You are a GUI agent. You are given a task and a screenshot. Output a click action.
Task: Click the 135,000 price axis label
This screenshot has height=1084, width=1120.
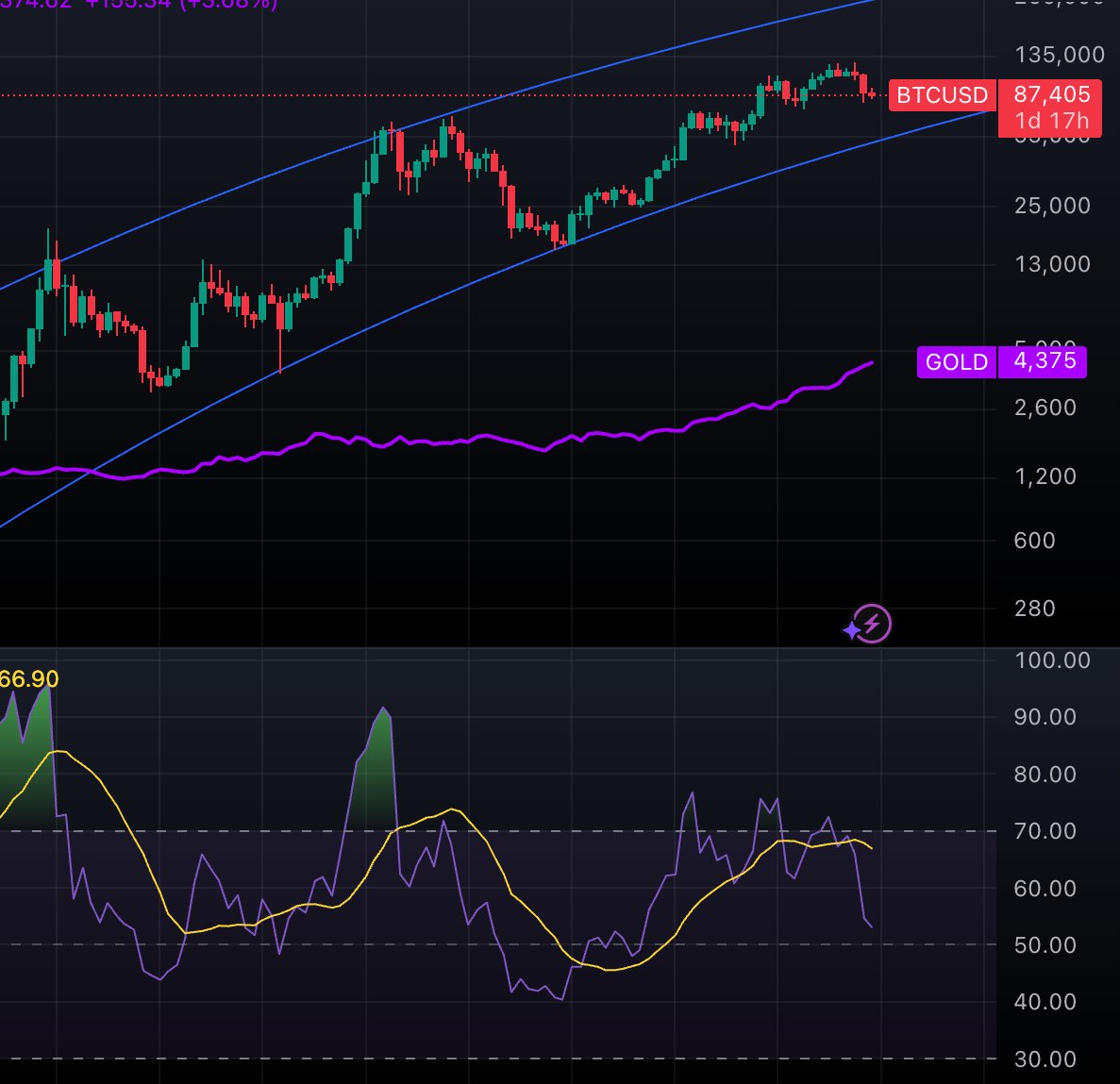coord(1060,55)
